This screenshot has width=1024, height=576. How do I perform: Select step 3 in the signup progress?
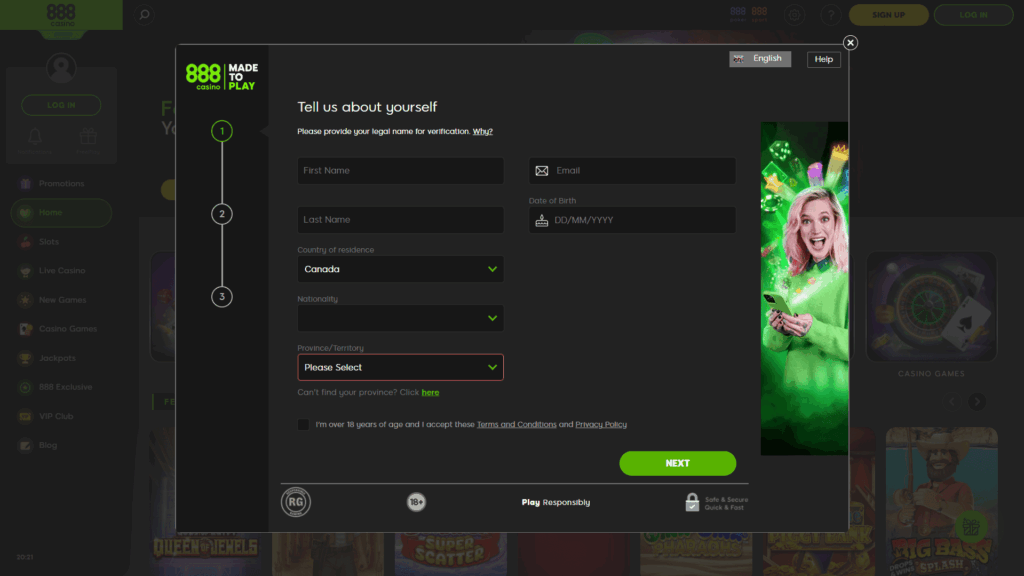(x=220, y=297)
